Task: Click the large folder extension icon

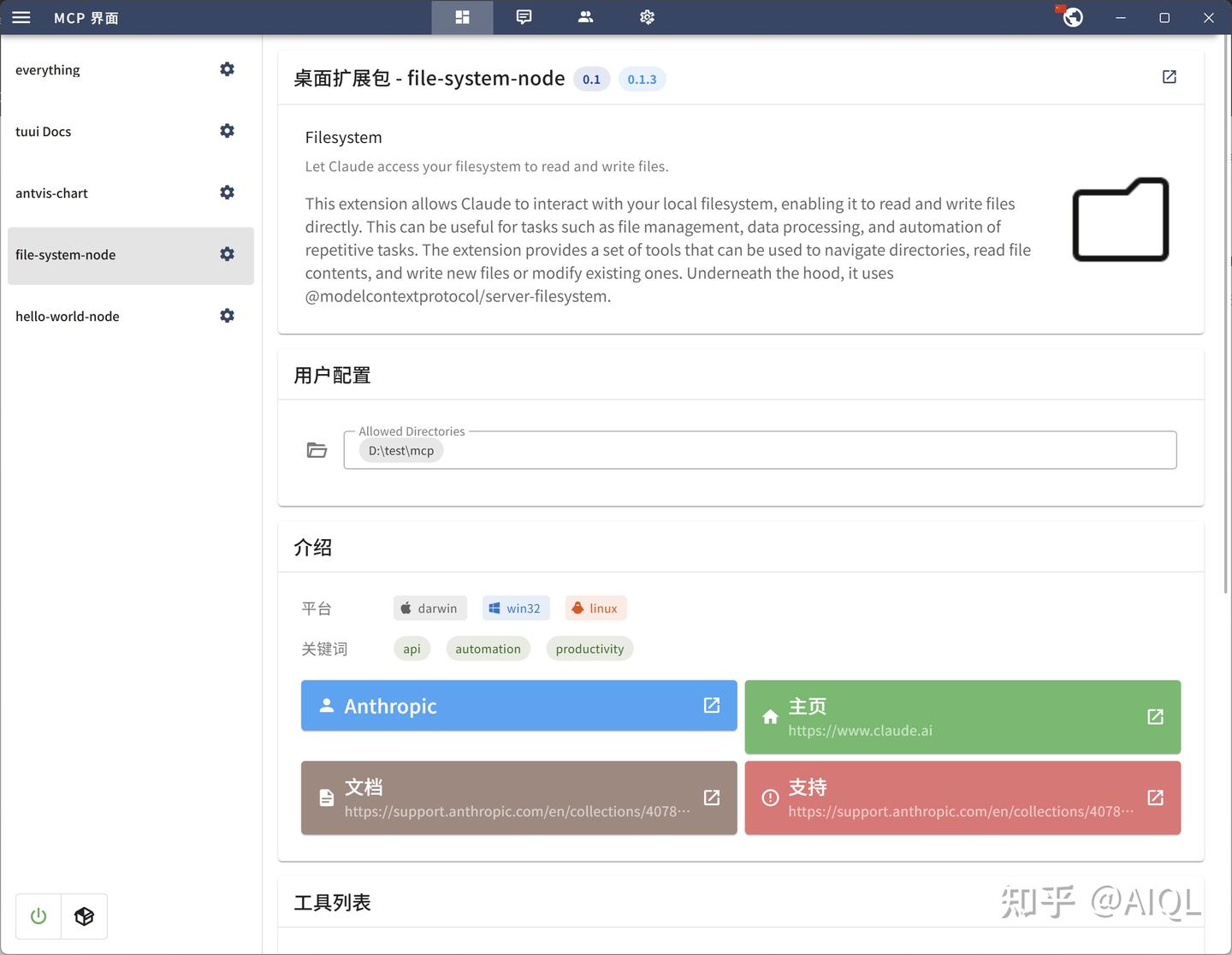Action: tap(1121, 219)
